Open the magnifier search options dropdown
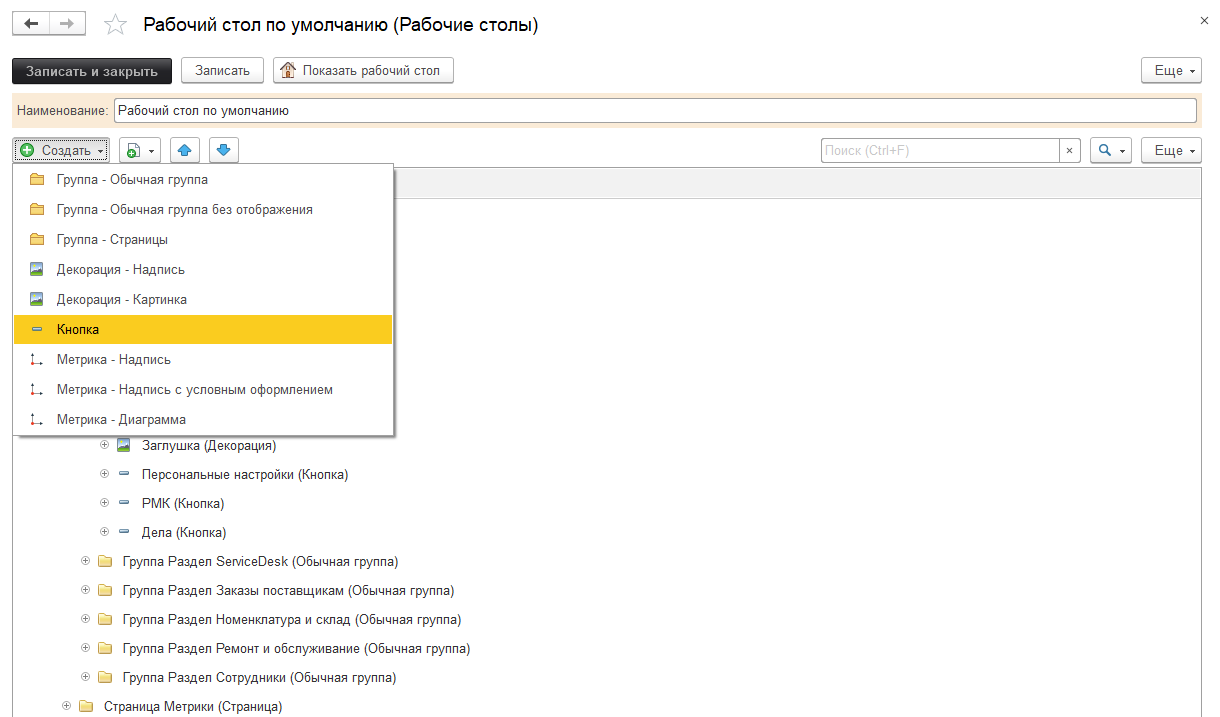 pos(1110,150)
